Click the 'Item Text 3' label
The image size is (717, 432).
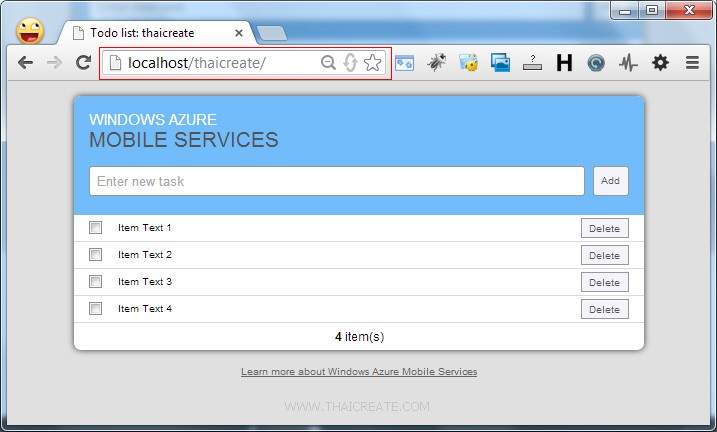144,282
